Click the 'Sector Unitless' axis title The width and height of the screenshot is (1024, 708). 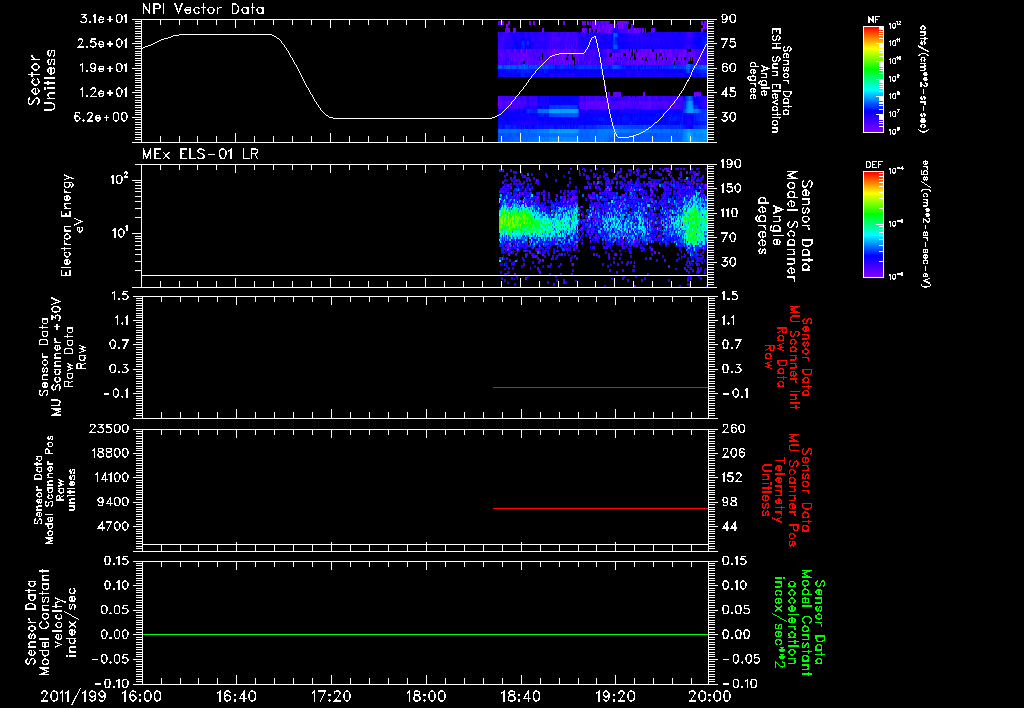[x=42, y=80]
